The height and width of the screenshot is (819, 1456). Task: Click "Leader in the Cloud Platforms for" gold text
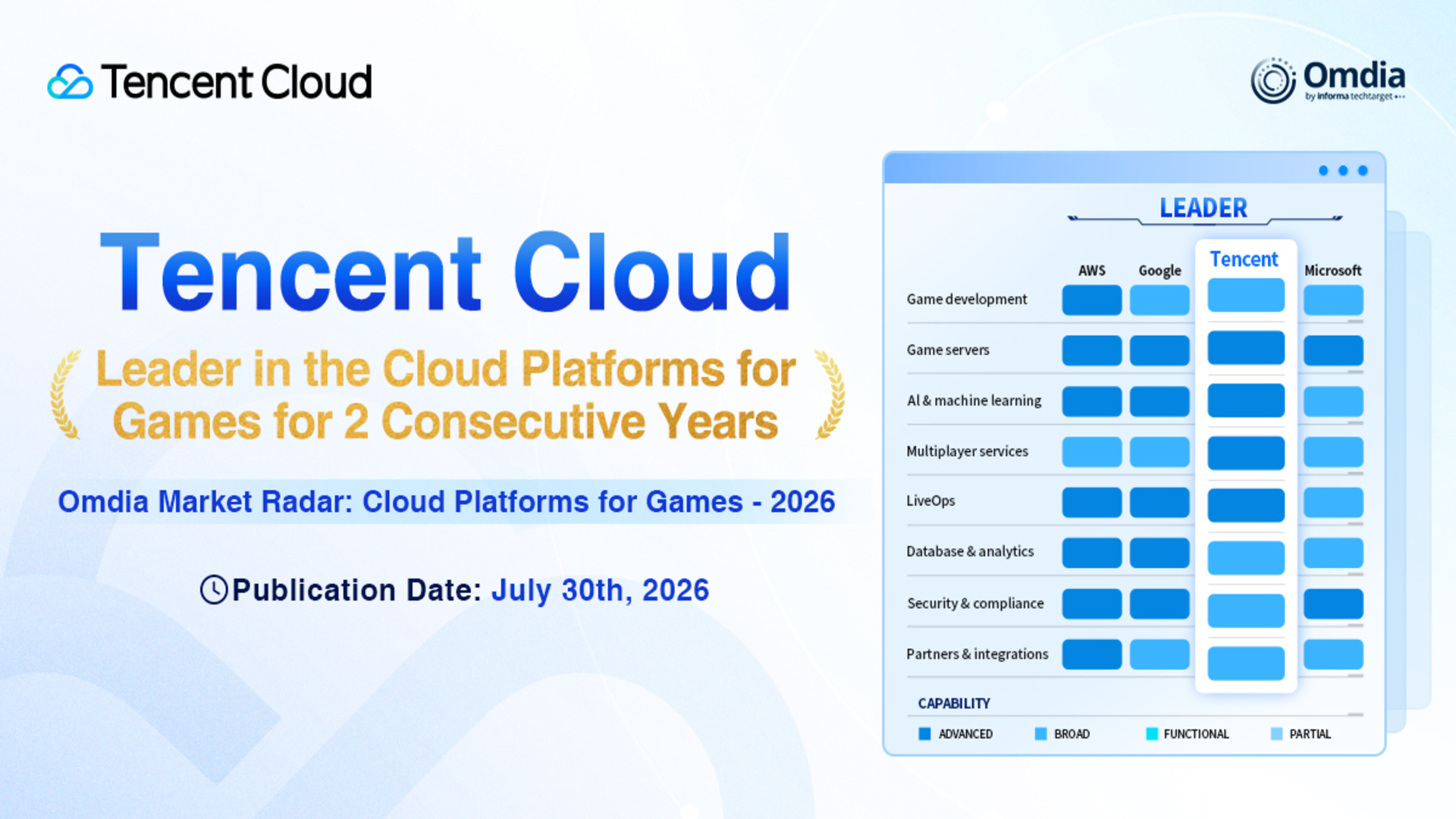(446, 369)
